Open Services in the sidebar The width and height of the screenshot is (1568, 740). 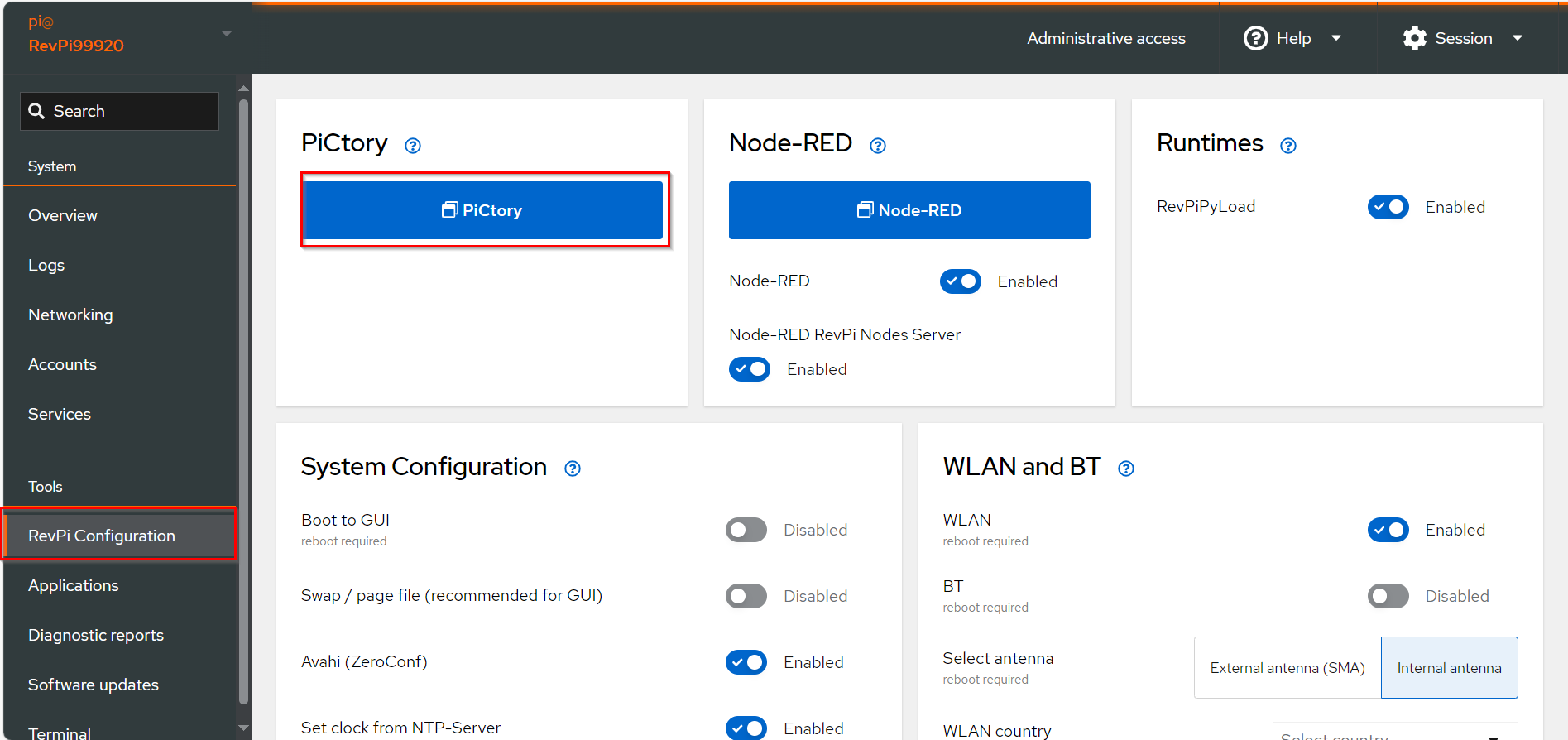pos(120,414)
